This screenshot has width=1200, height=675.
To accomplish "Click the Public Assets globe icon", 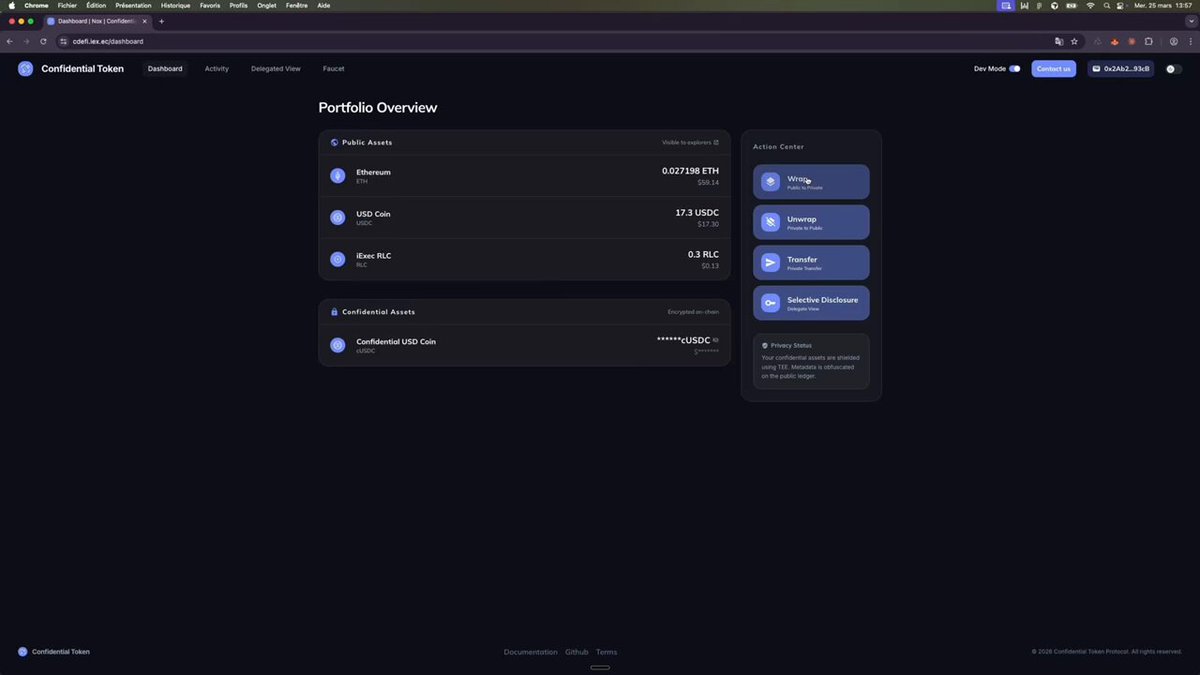I will point(335,143).
